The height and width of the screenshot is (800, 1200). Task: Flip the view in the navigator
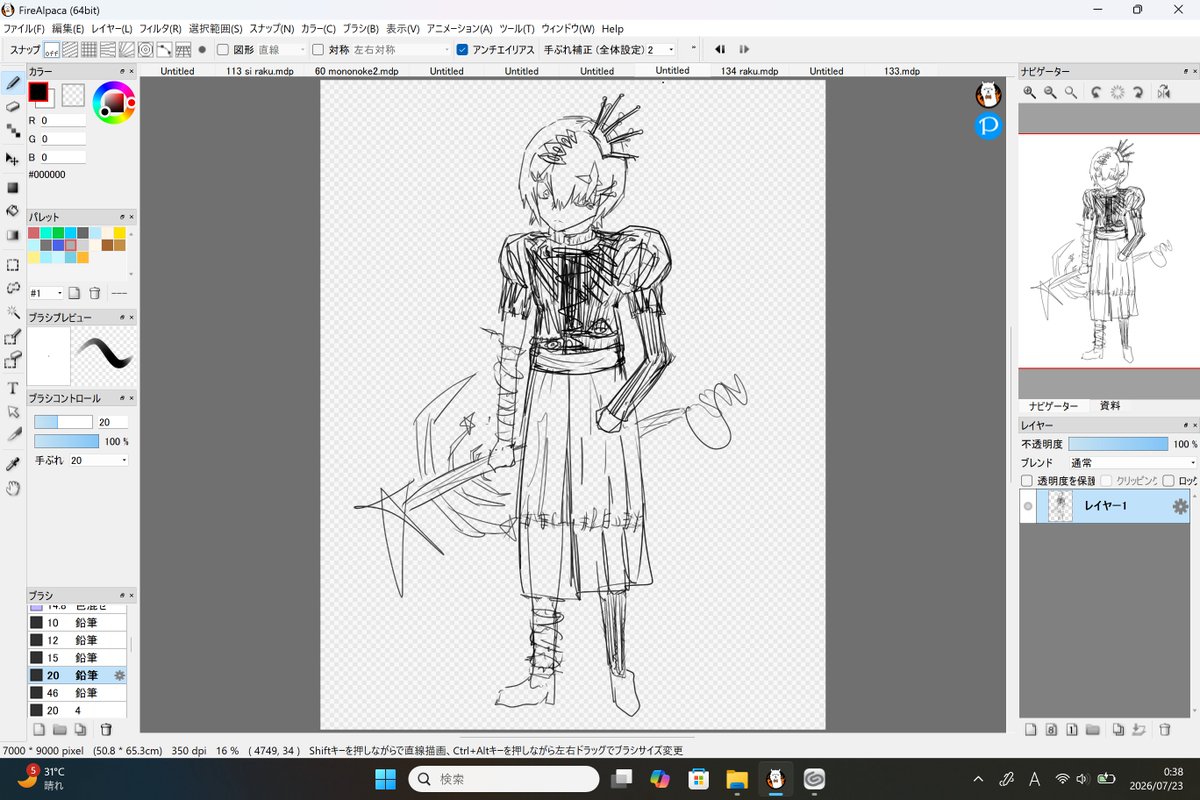[1164, 92]
